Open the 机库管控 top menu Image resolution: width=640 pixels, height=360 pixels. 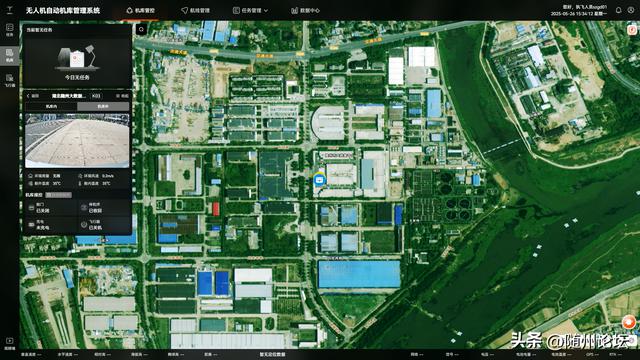coord(141,10)
